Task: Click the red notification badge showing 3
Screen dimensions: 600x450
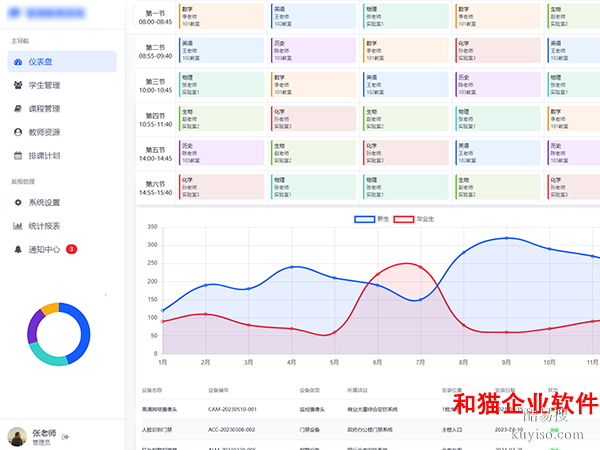Action: click(72, 249)
